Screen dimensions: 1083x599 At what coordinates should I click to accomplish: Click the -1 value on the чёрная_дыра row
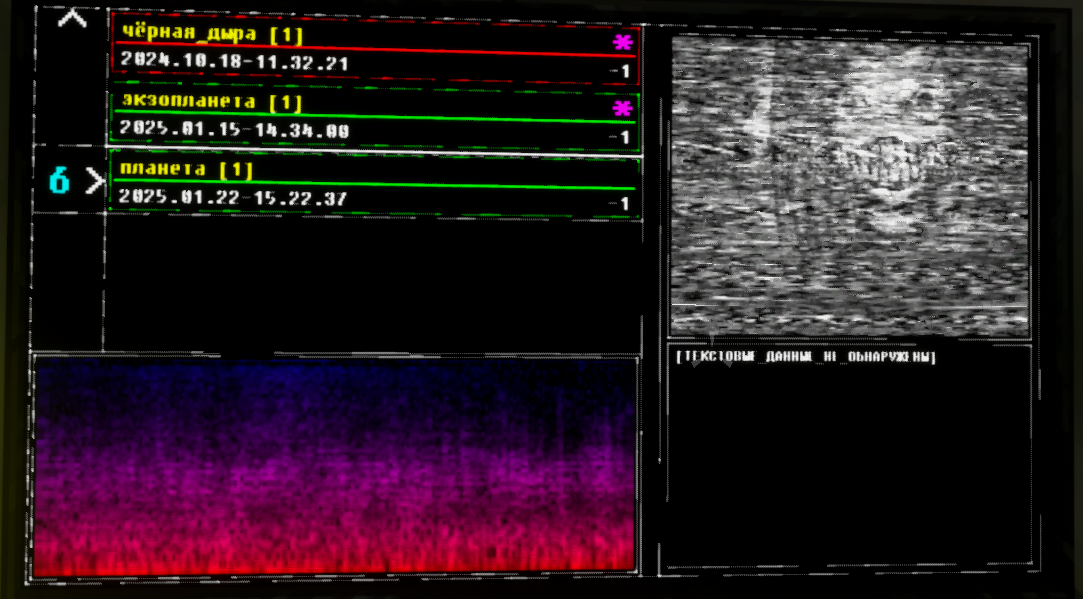(620, 71)
